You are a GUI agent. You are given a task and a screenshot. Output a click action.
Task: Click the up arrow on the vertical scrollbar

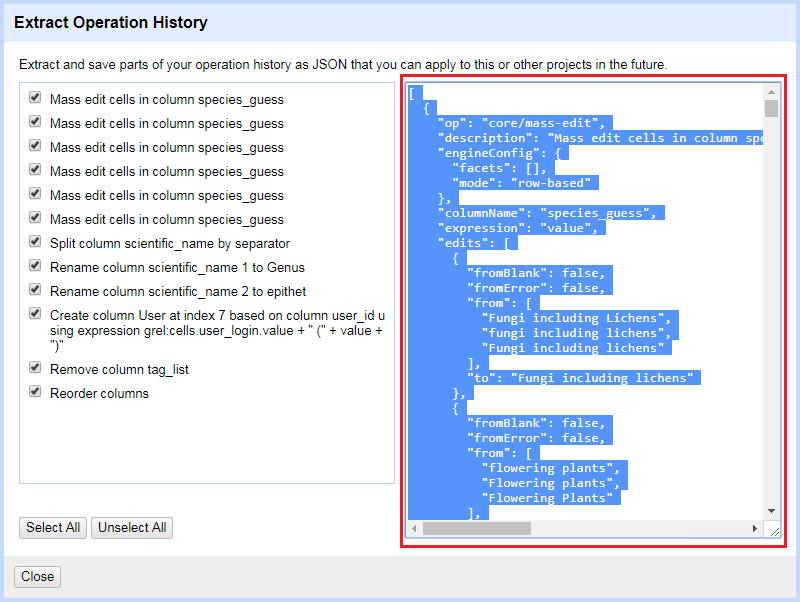point(771,92)
